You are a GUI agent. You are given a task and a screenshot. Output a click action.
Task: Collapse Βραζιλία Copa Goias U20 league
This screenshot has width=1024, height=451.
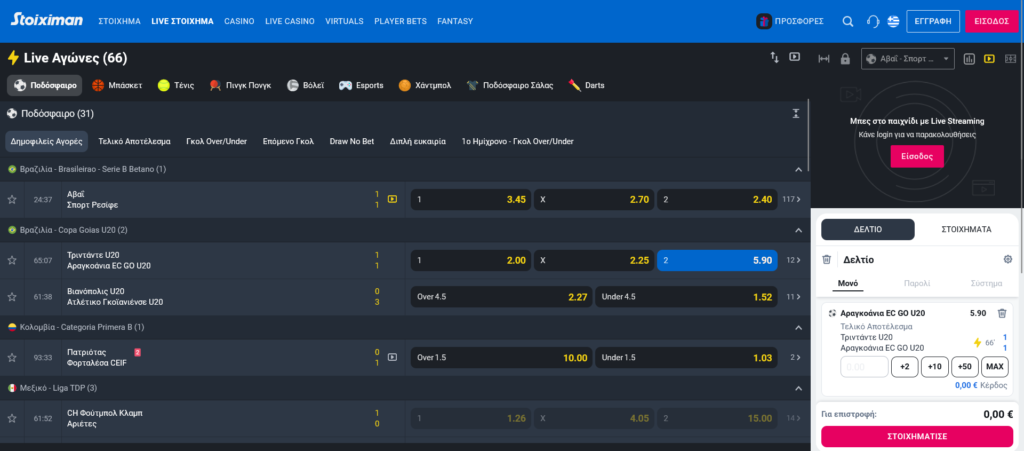798,230
